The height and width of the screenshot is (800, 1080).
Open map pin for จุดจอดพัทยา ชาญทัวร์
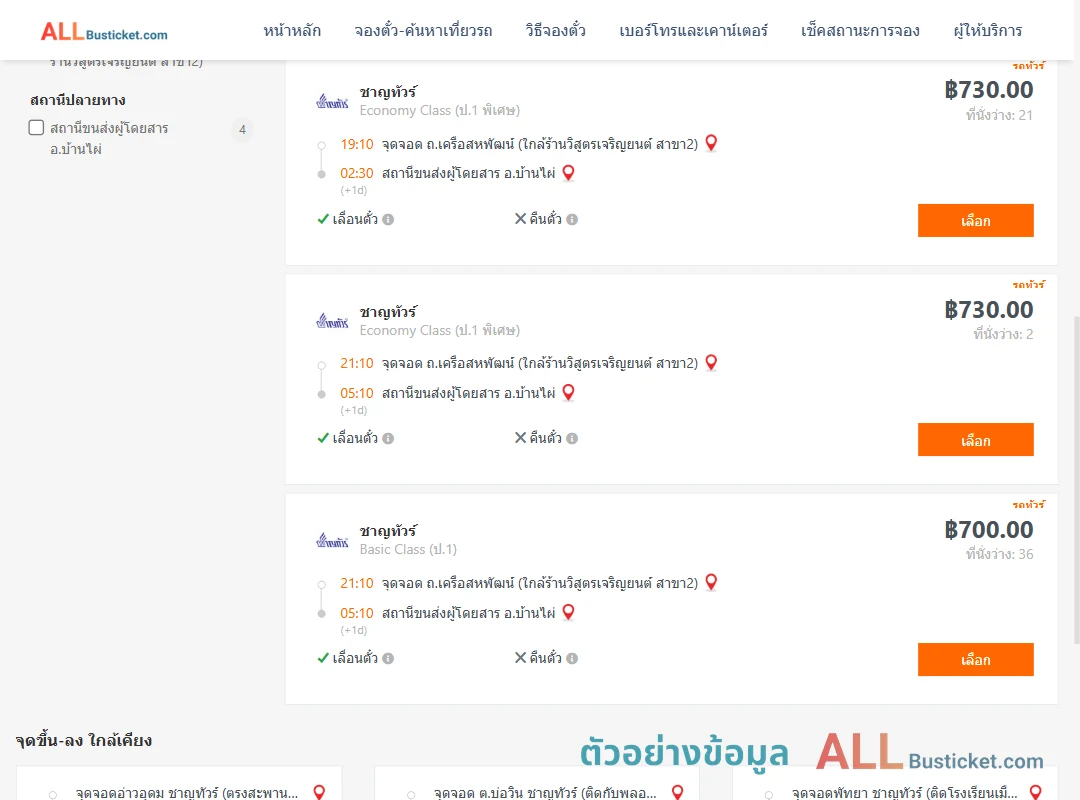point(1035,792)
